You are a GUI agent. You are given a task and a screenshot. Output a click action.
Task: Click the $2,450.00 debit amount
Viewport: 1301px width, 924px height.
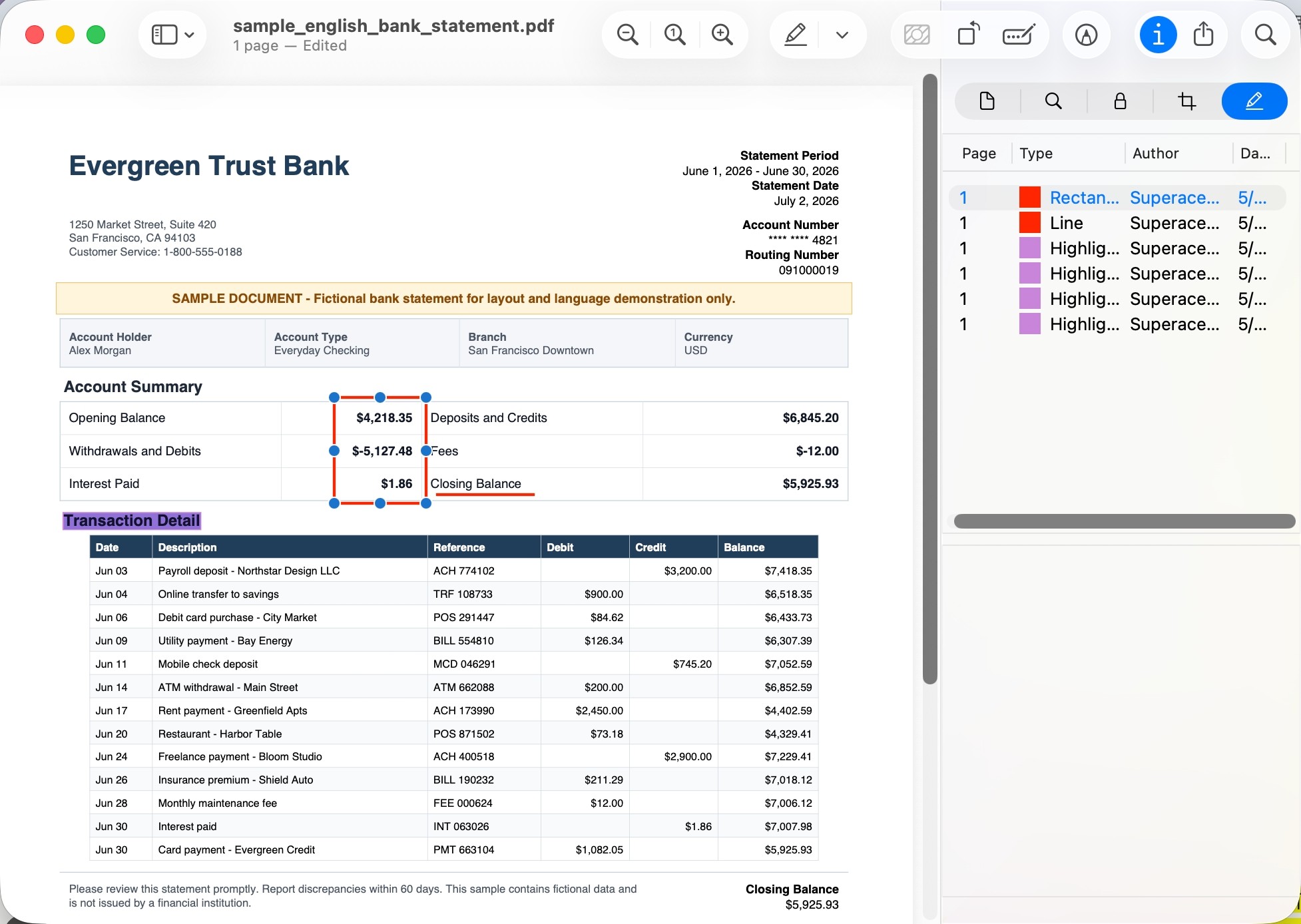(x=599, y=710)
